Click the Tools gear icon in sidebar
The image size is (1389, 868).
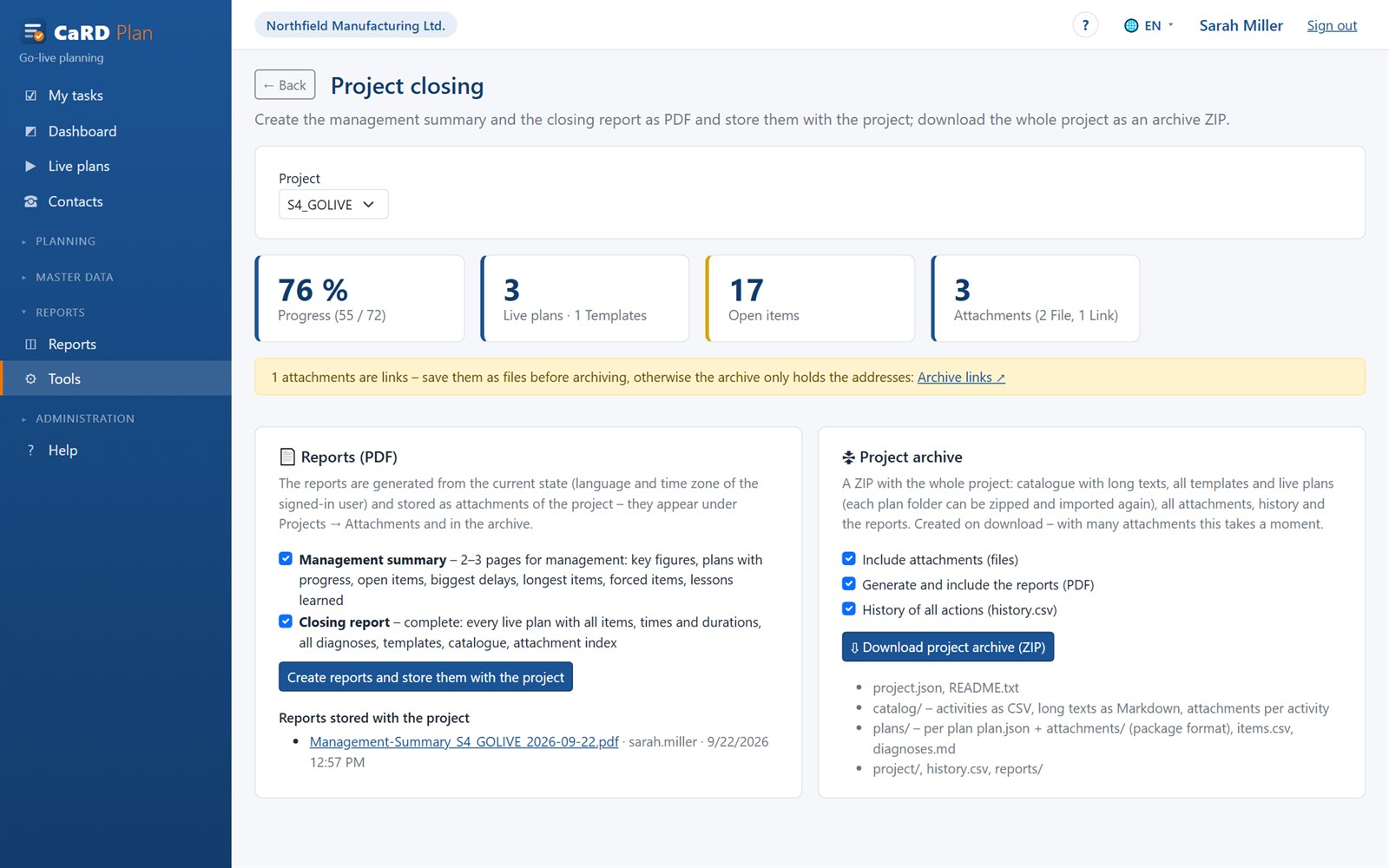coord(31,379)
